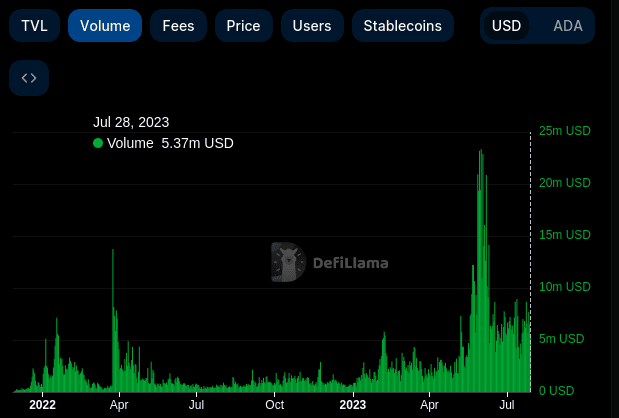619x418 pixels.
Task: Click the green Volume legend dot
Action: [x=98, y=143]
